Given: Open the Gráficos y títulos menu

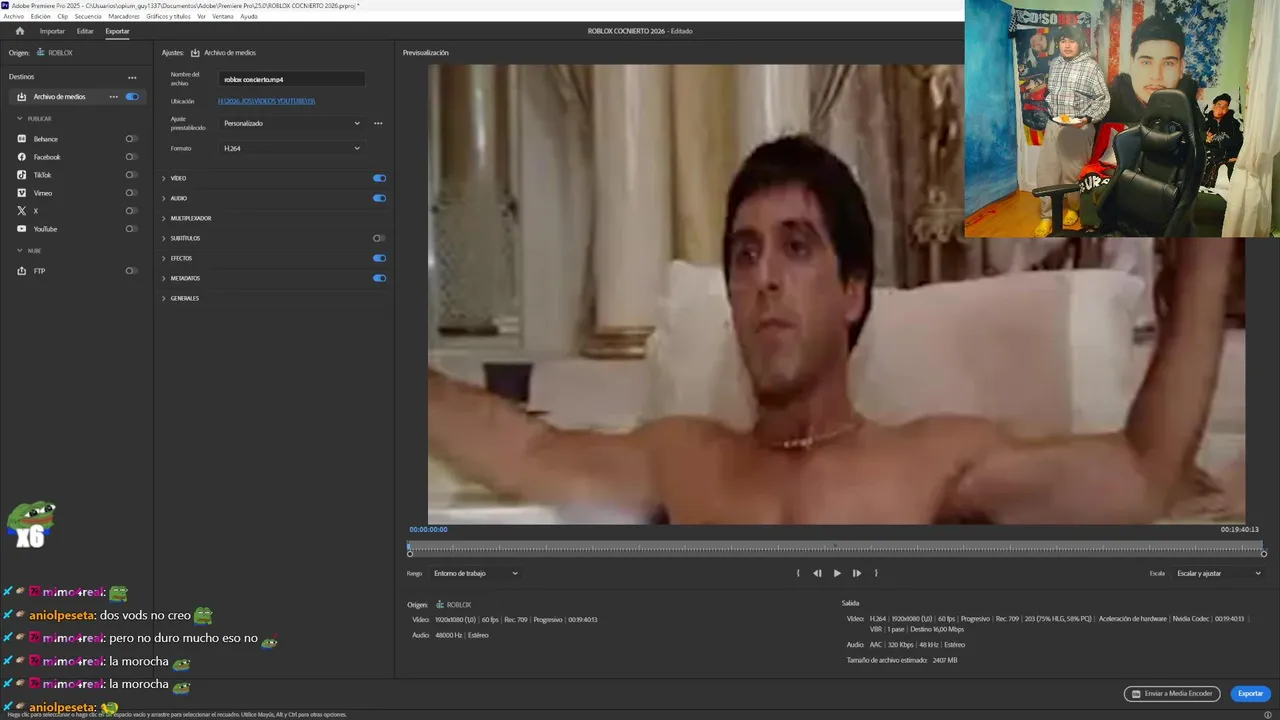Looking at the screenshot, I should [x=168, y=16].
